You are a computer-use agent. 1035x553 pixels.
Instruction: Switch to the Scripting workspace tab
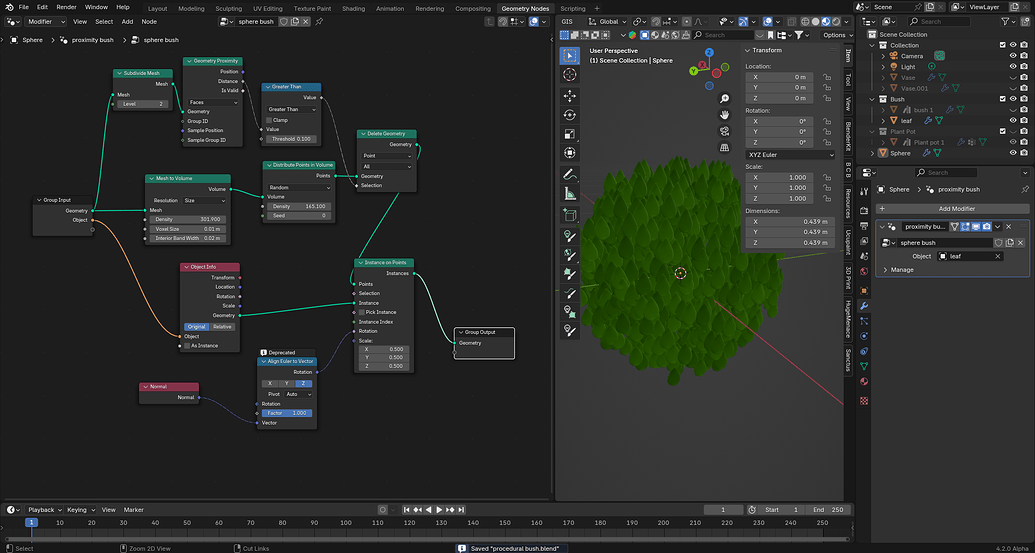572,9
